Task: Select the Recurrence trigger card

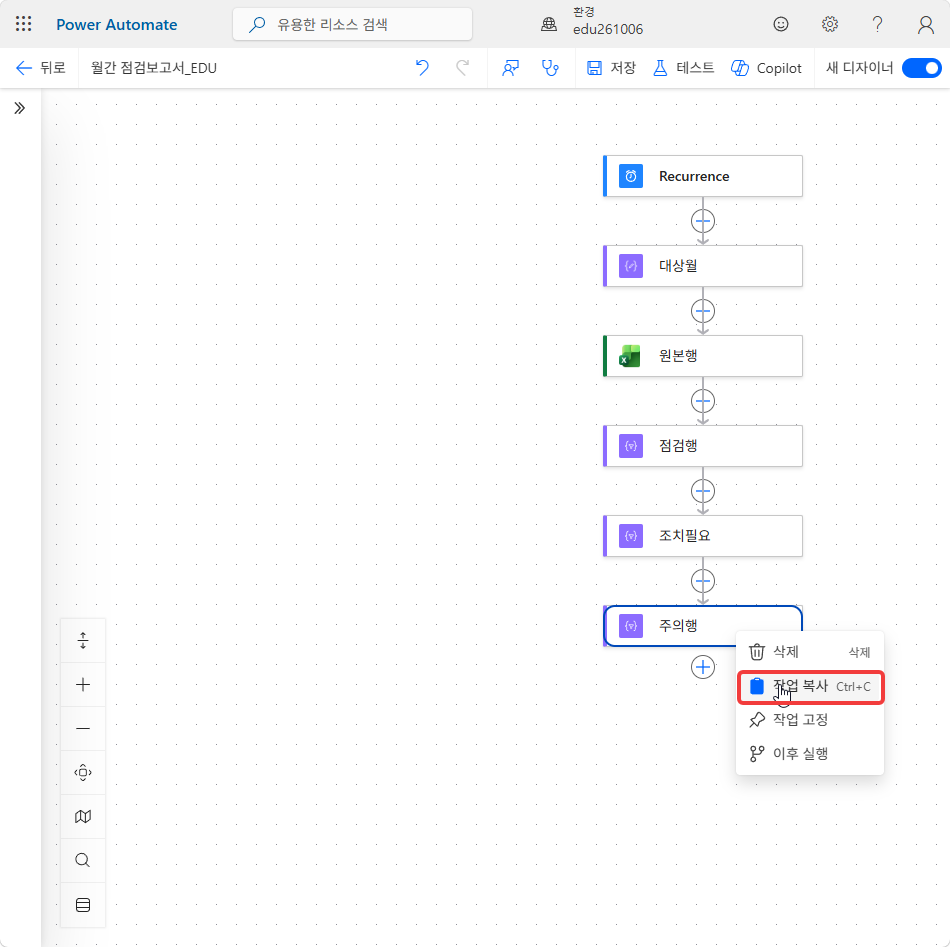Action: pos(703,176)
